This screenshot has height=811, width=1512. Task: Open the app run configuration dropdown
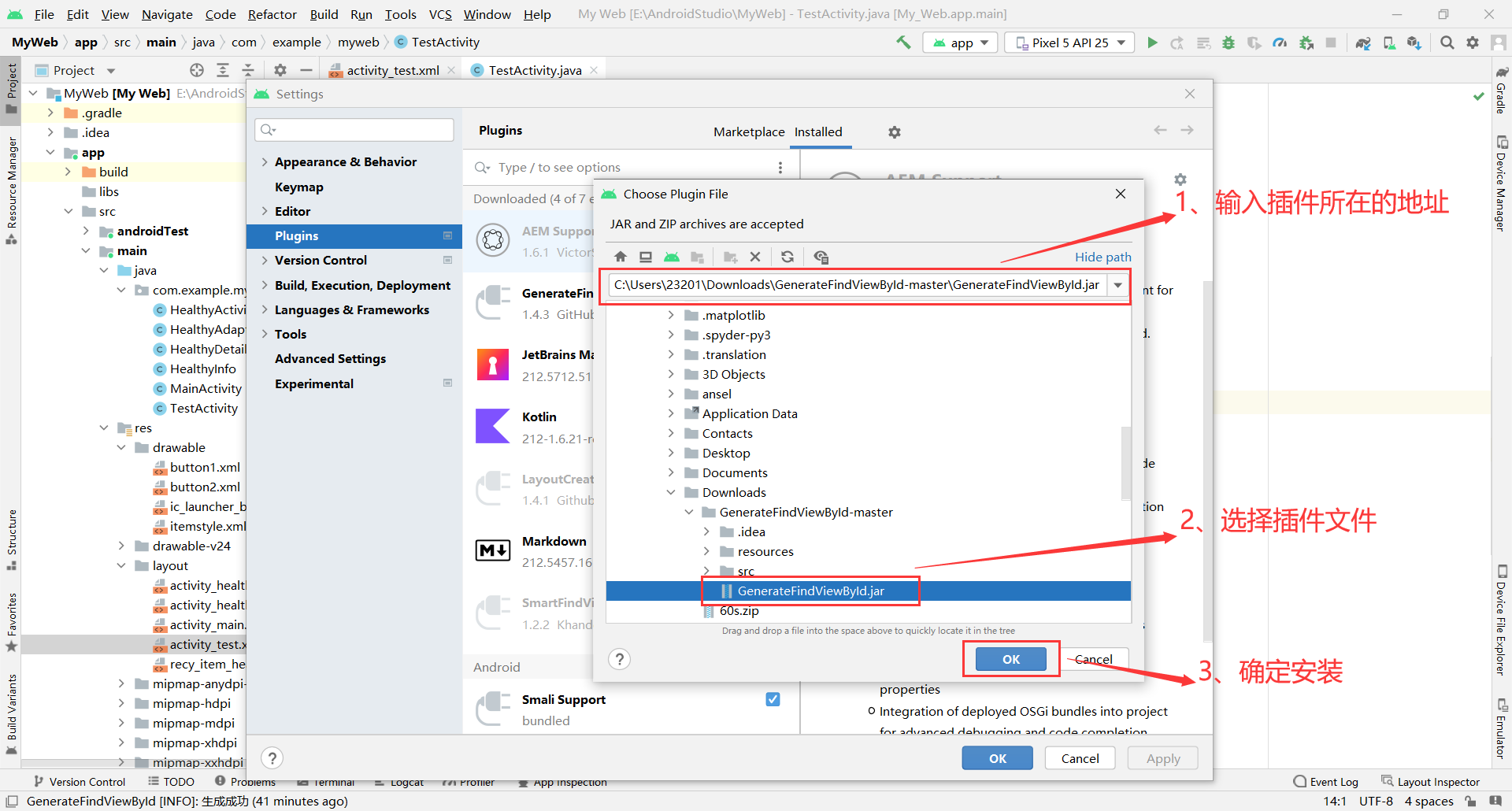pyautogui.click(x=960, y=43)
